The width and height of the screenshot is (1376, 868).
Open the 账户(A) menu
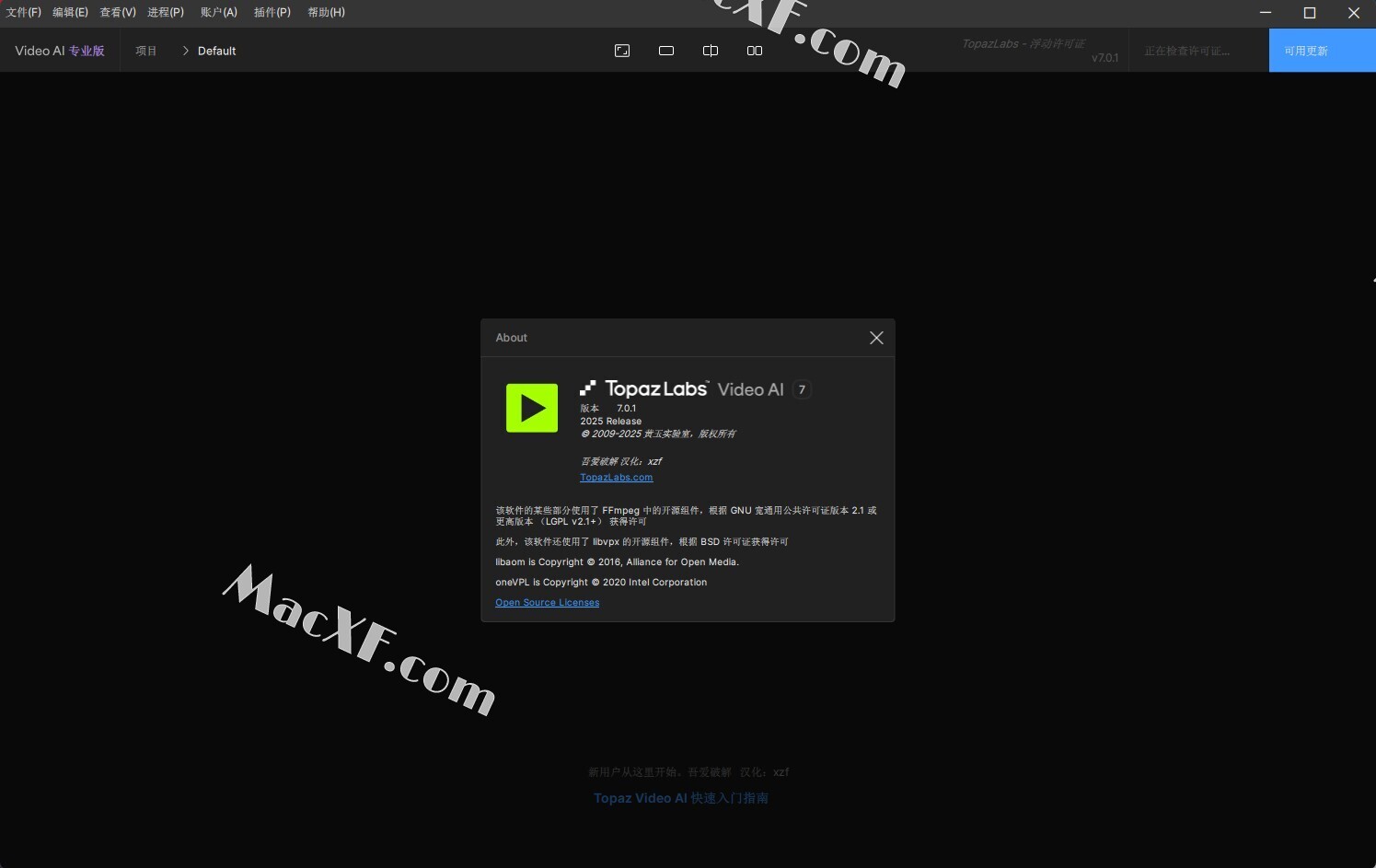coord(219,12)
